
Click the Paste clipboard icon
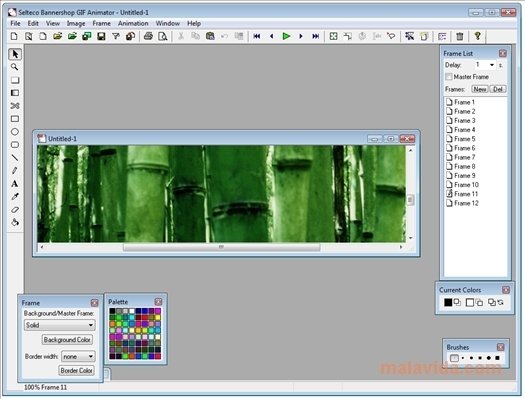(x=210, y=36)
